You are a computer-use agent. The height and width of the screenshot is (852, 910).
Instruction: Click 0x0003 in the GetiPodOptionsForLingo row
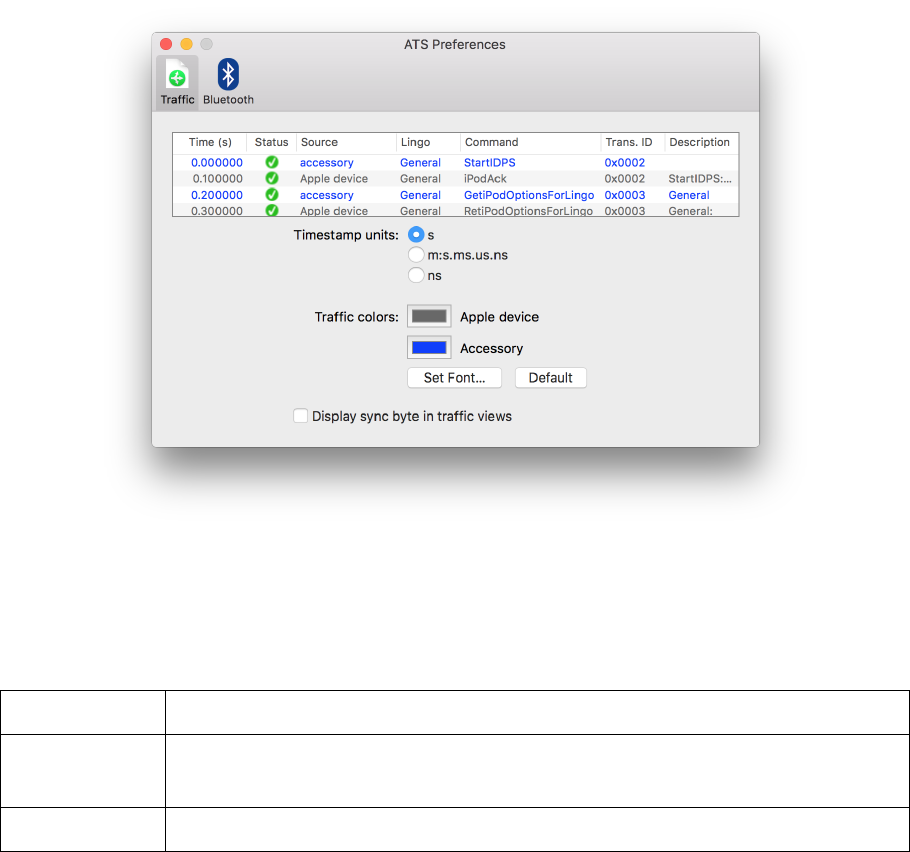tap(624, 195)
